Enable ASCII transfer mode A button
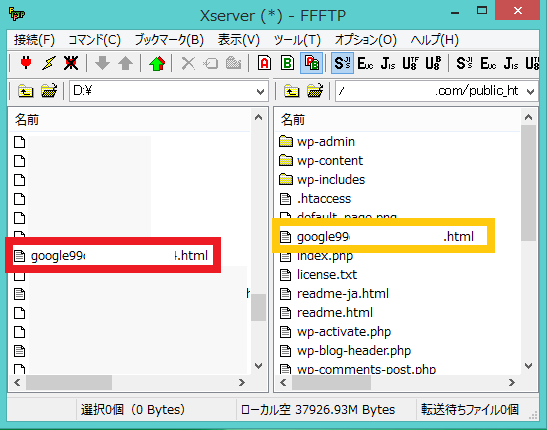 264,63
